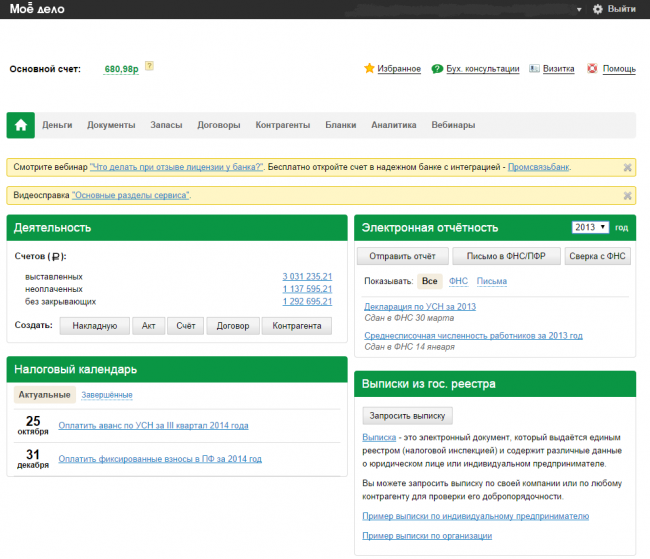The width and height of the screenshot is (650, 559).
Task: Open the Аналитика menu
Action: (x=394, y=125)
